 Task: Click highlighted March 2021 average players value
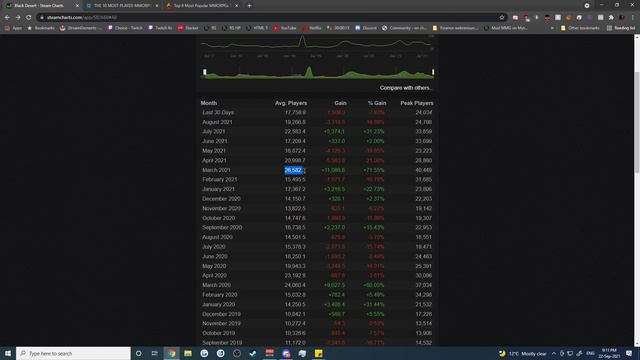click(x=294, y=170)
